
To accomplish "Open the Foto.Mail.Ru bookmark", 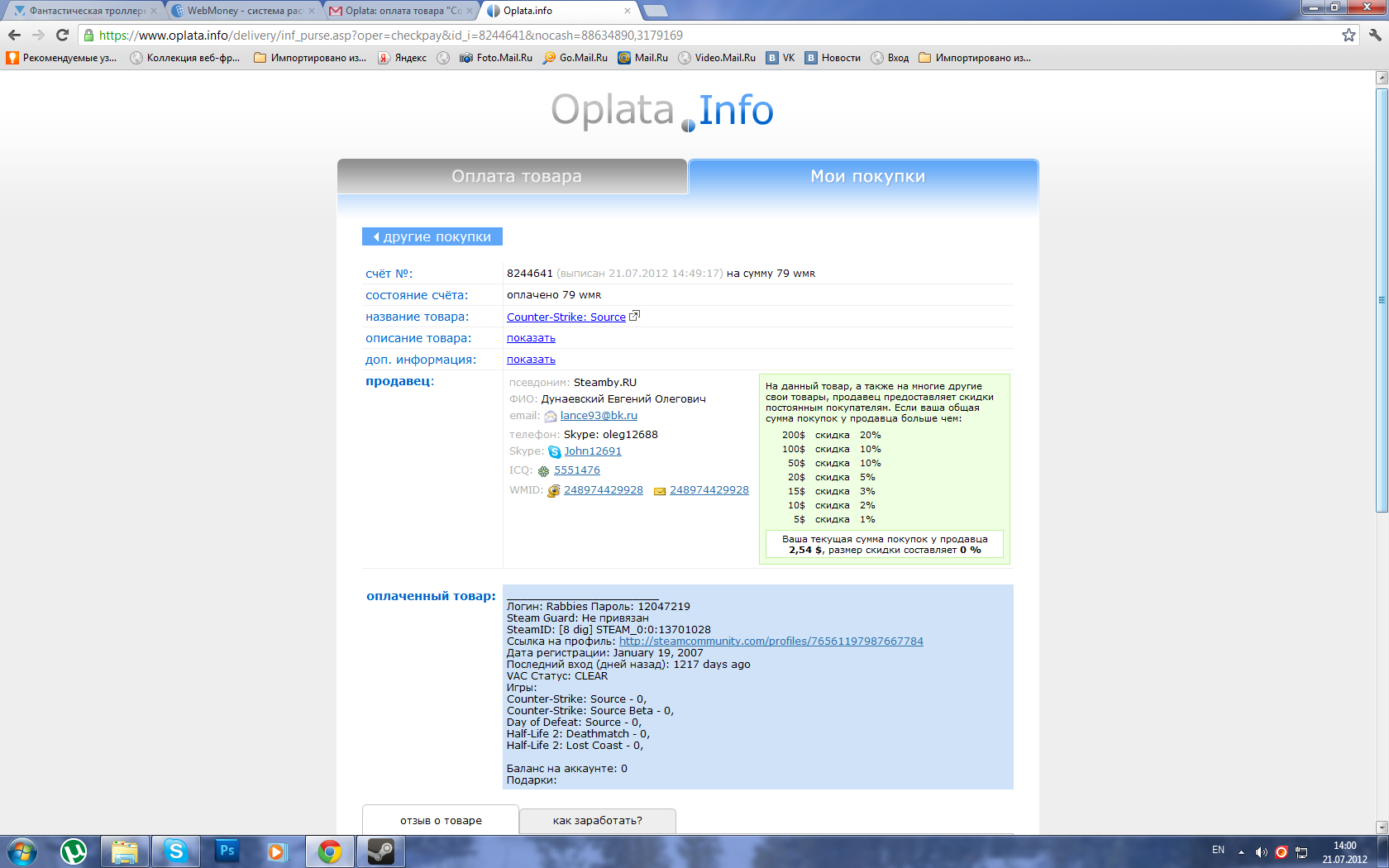I will (x=496, y=58).
